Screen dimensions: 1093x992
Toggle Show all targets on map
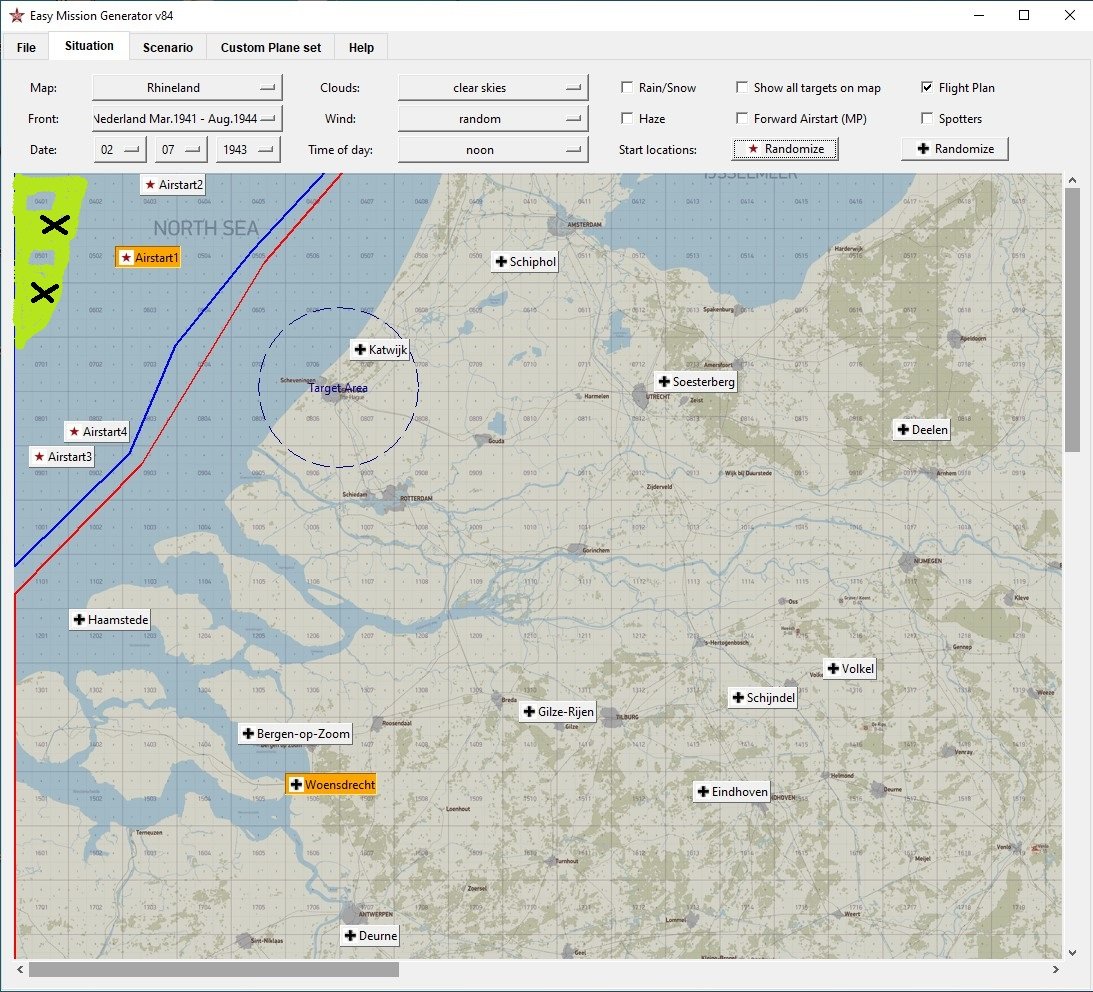point(742,88)
